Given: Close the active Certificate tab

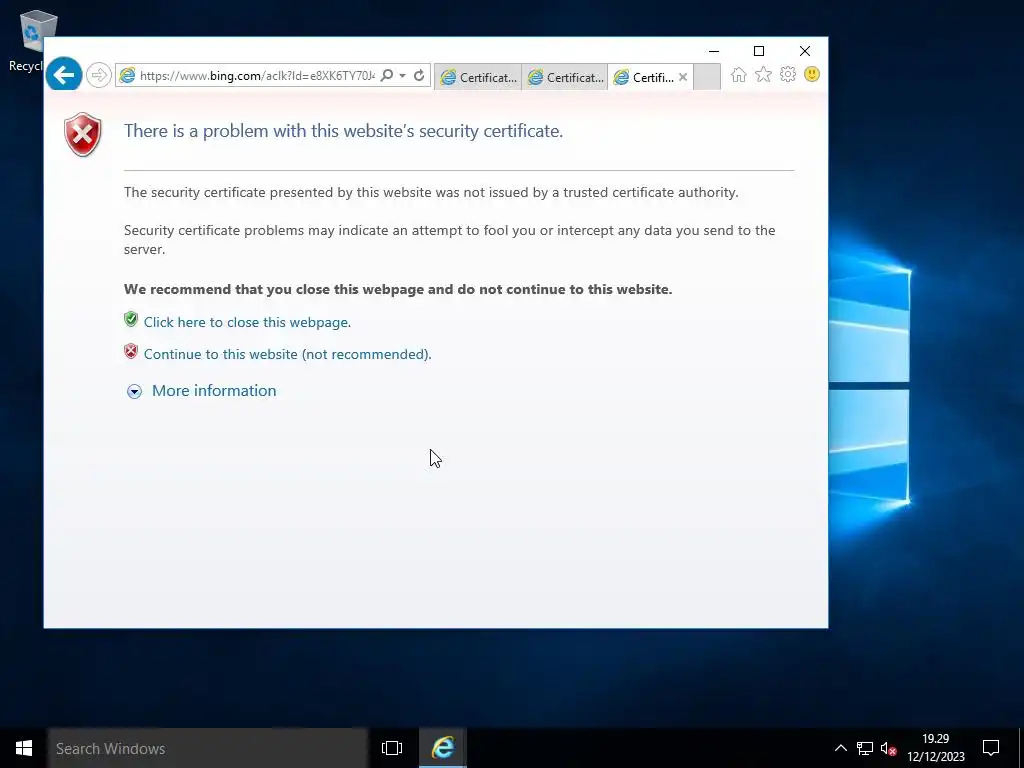Looking at the screenshot, I should point(683,77).
